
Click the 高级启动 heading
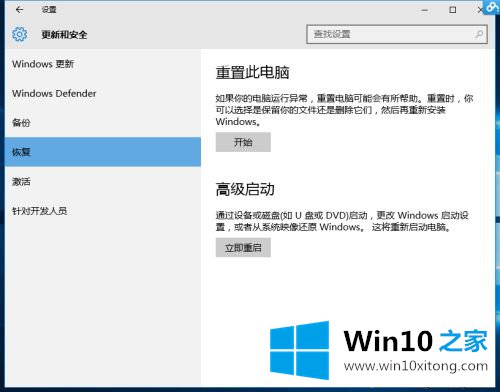245,190
